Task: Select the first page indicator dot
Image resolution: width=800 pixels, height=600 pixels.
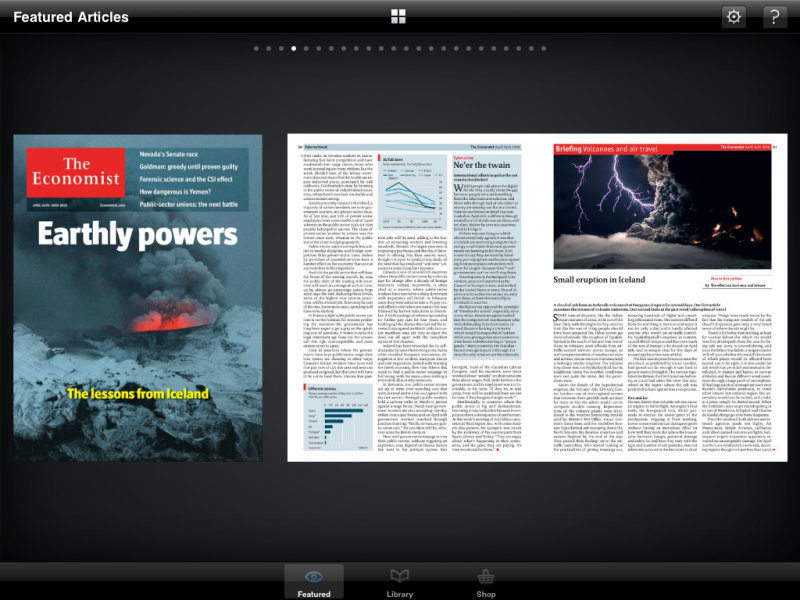Action: pyautogui.click(x=256, y=48)
